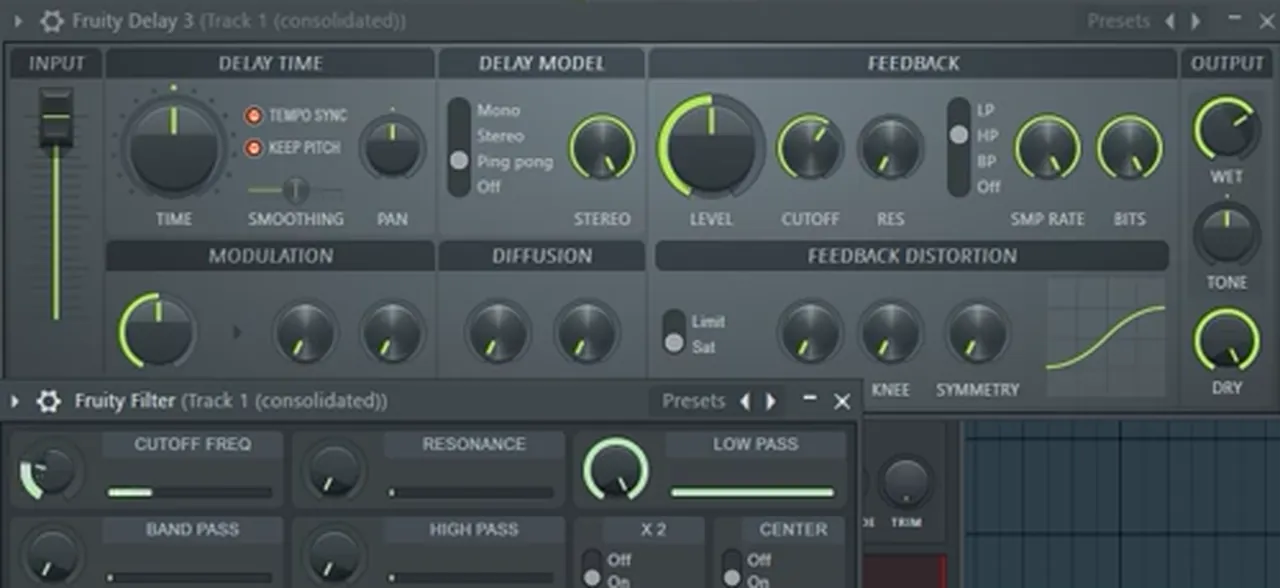Click the RESONANCE knob in Fruity Filter
The image size is (1280, 588).
(x=334, y=470)
